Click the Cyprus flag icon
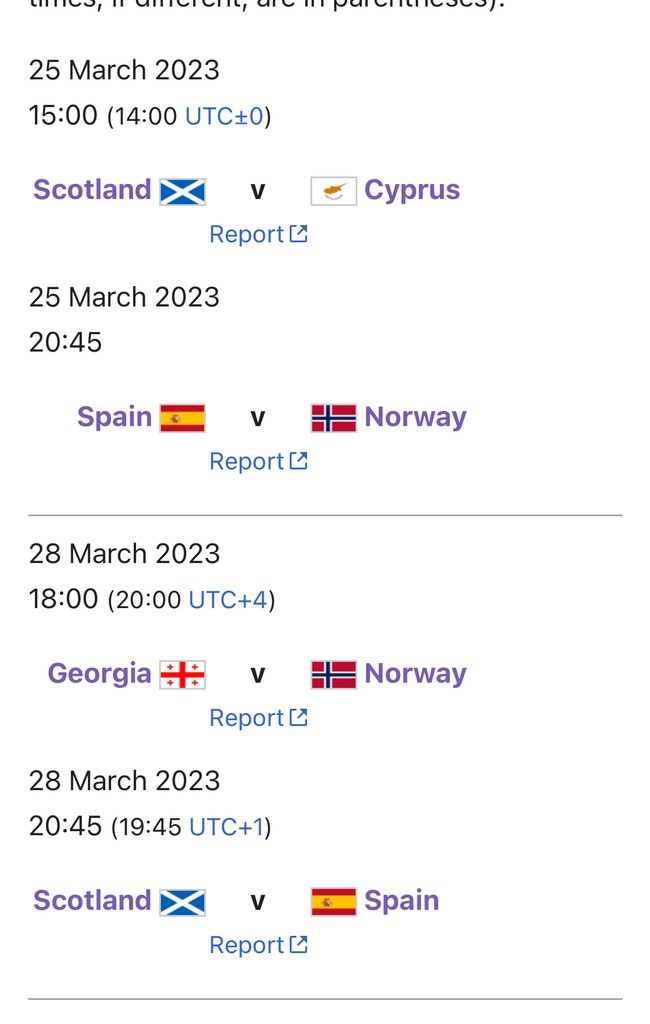This screenshot has width=650, height=1024. [333, 191]
